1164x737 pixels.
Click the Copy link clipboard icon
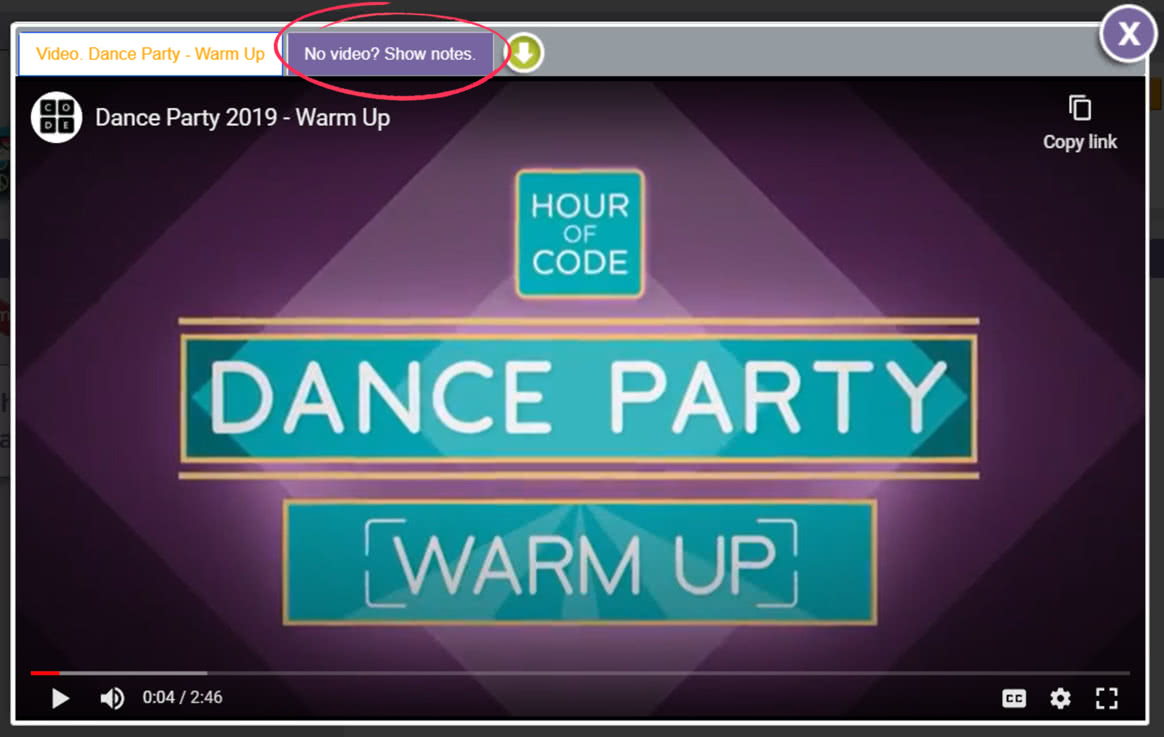[x=1080, y=108]
